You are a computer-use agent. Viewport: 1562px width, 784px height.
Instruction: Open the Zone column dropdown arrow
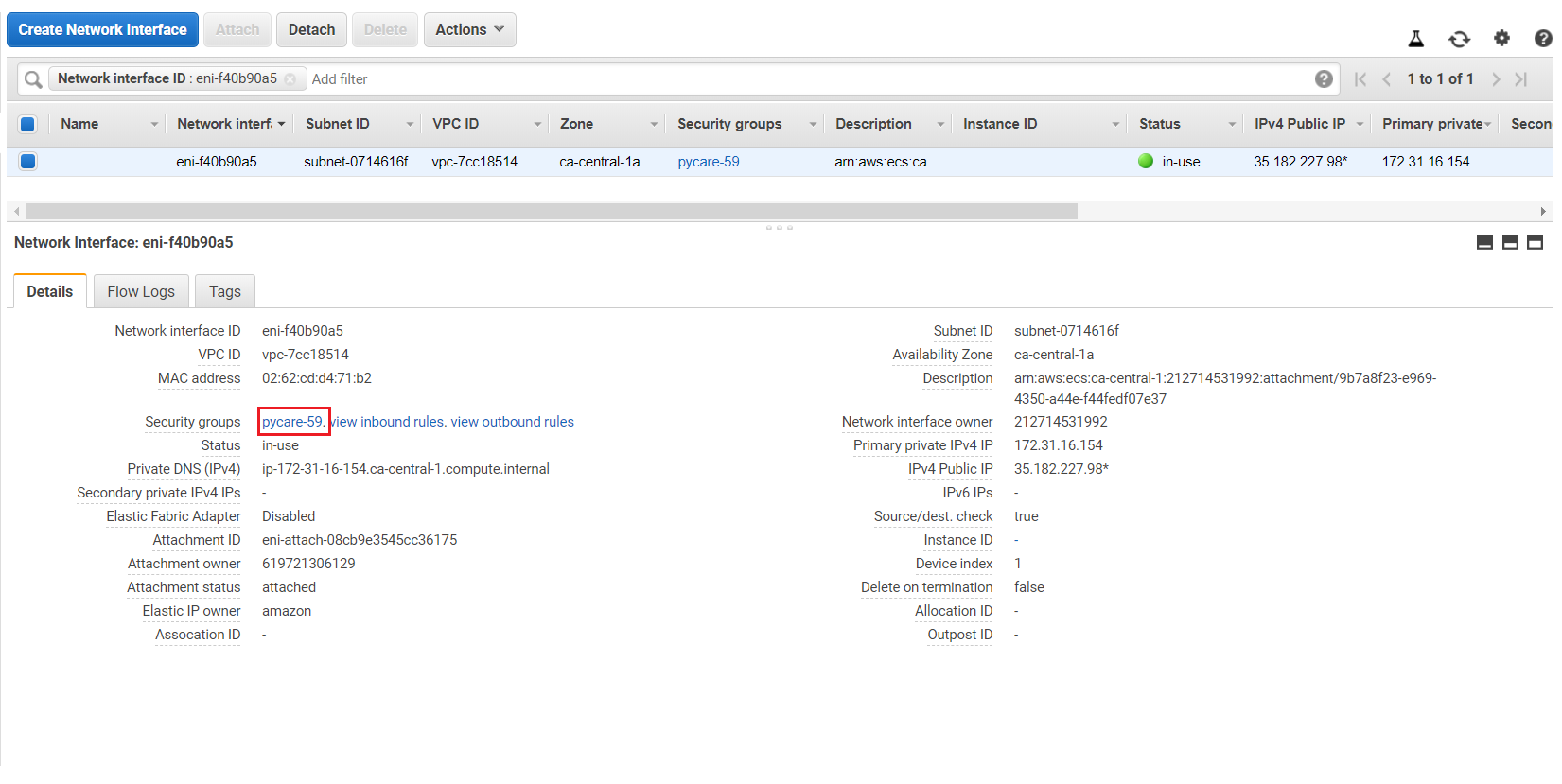653,125
